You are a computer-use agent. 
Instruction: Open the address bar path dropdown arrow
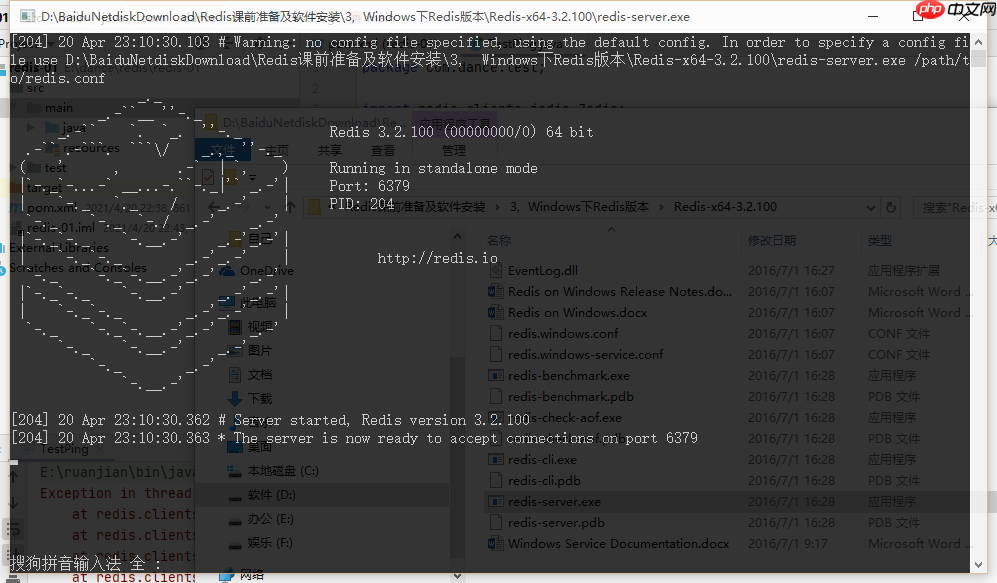pos(871,207)
